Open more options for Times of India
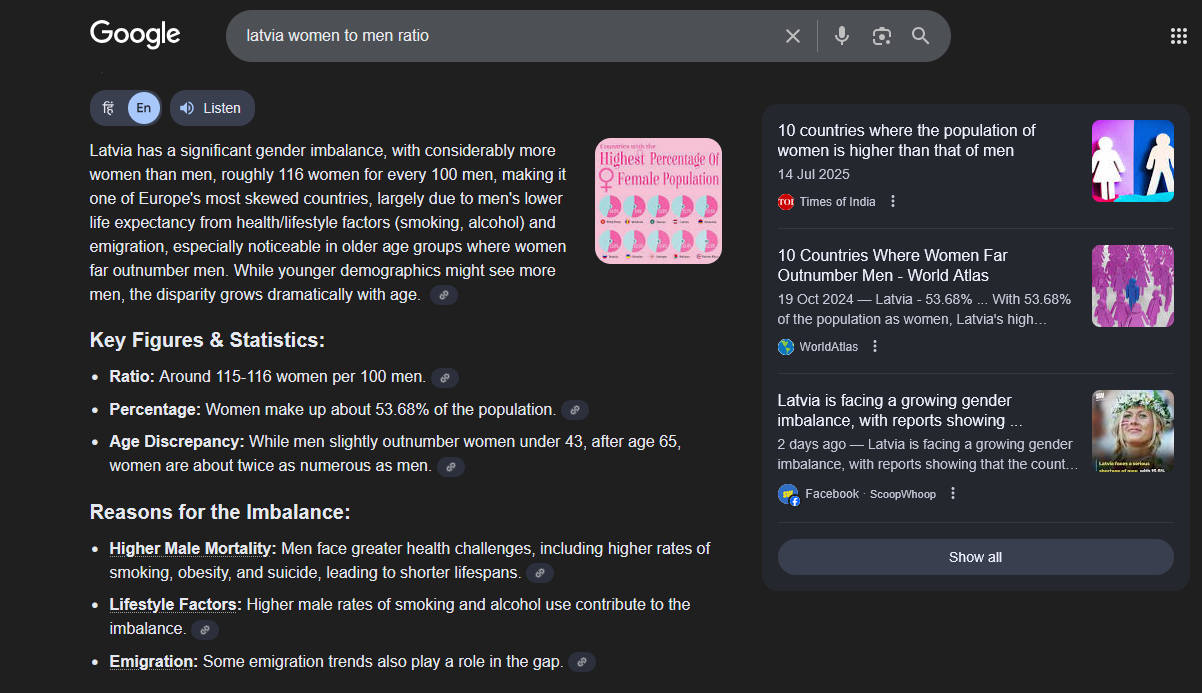The height and width of the screenshot is (693, 1202). 893,202
